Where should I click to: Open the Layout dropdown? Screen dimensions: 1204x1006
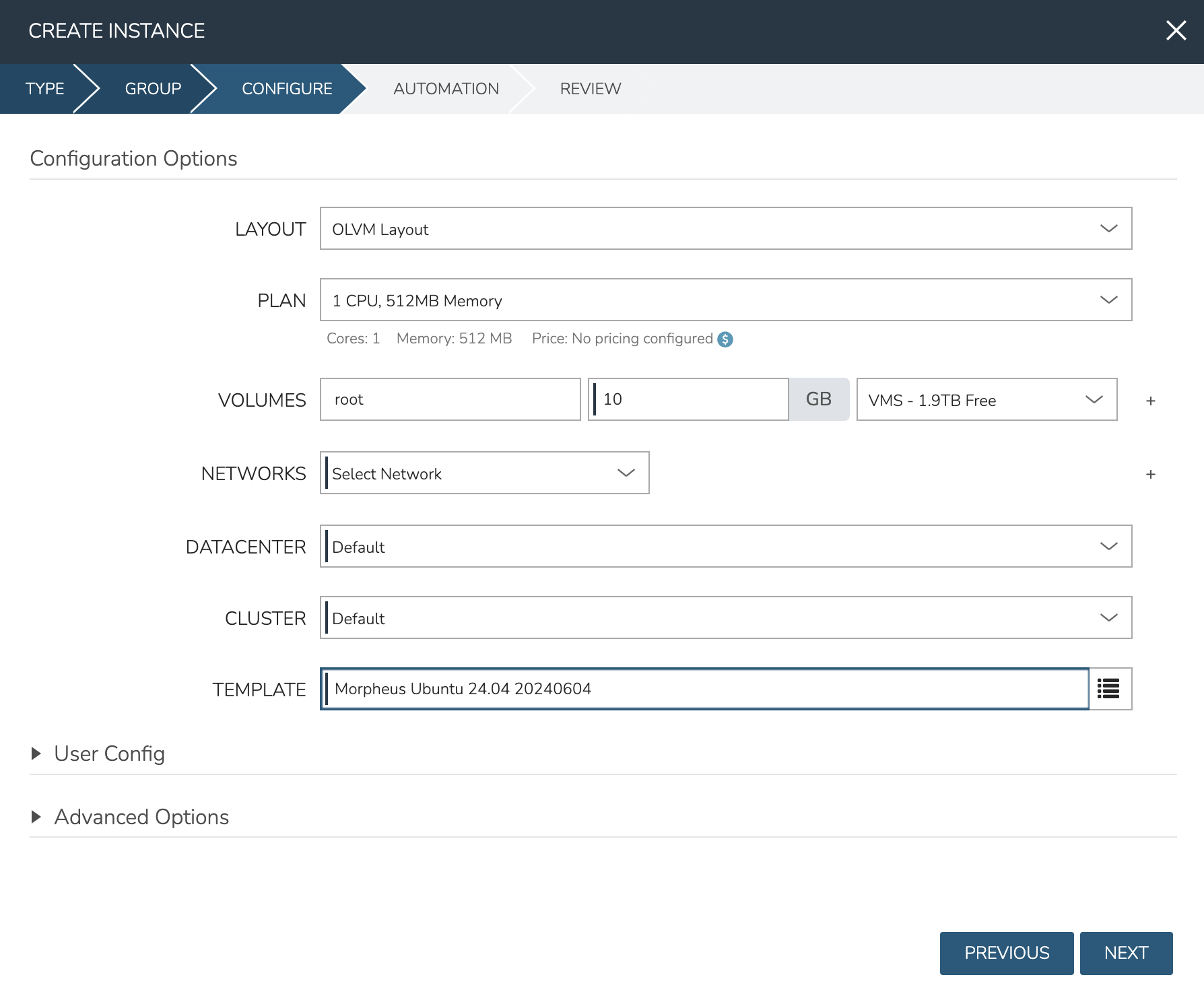click(725, 229)
